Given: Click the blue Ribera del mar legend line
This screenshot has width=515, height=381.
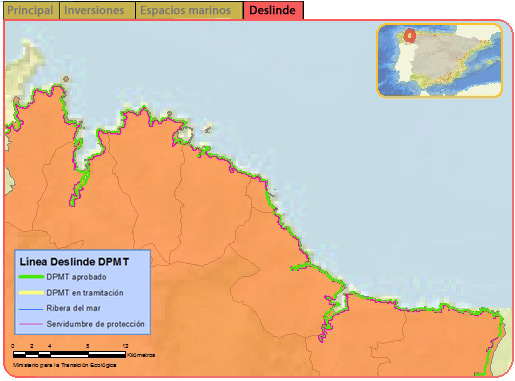Looking at the screenshot, I should (31, 309).
